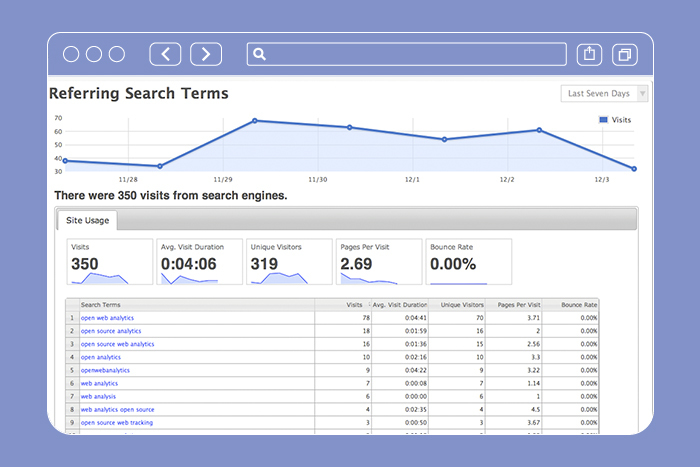Select the Pages Per Visit metric card
This screenshot has height=467, width=700.
(379, 261)
